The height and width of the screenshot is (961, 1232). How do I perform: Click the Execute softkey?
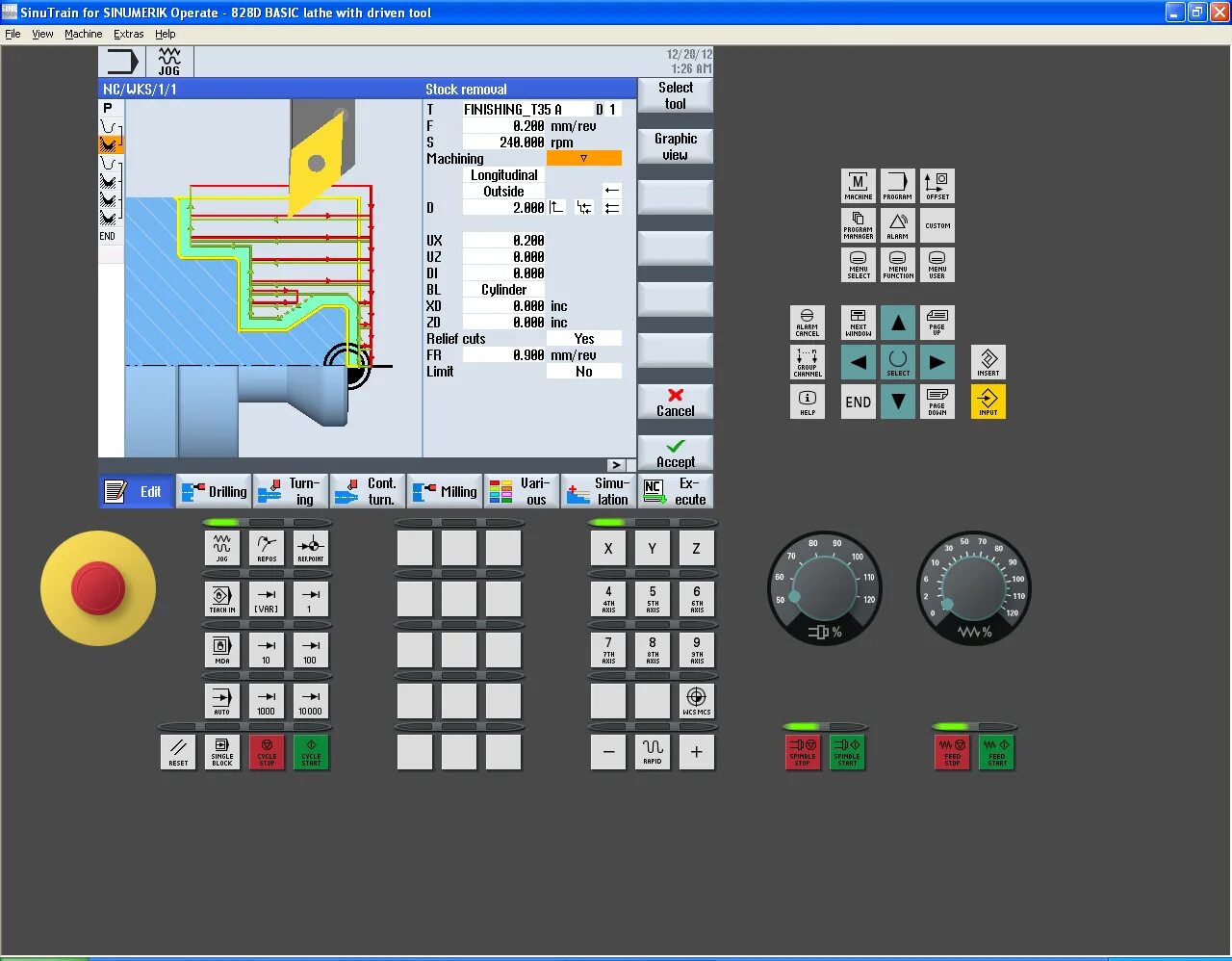[x=675, y=491]
